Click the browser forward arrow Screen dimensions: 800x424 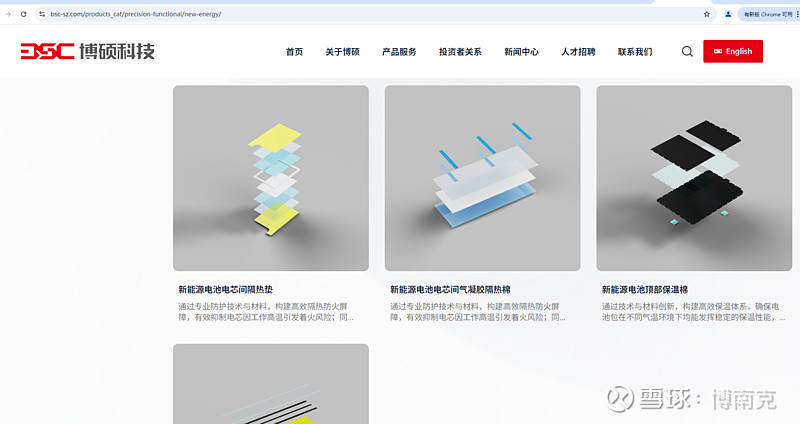pyautogui.click(x=8, y=14)
